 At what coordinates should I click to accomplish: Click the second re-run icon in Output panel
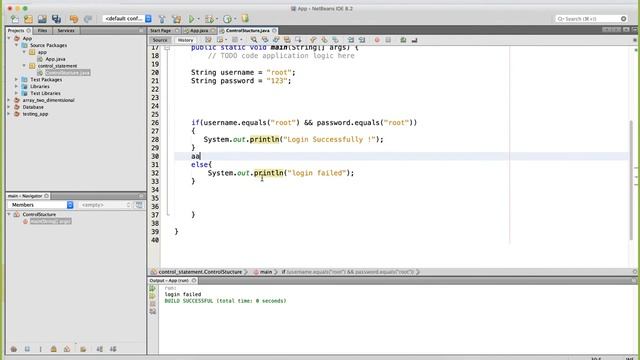pos(153,296)
